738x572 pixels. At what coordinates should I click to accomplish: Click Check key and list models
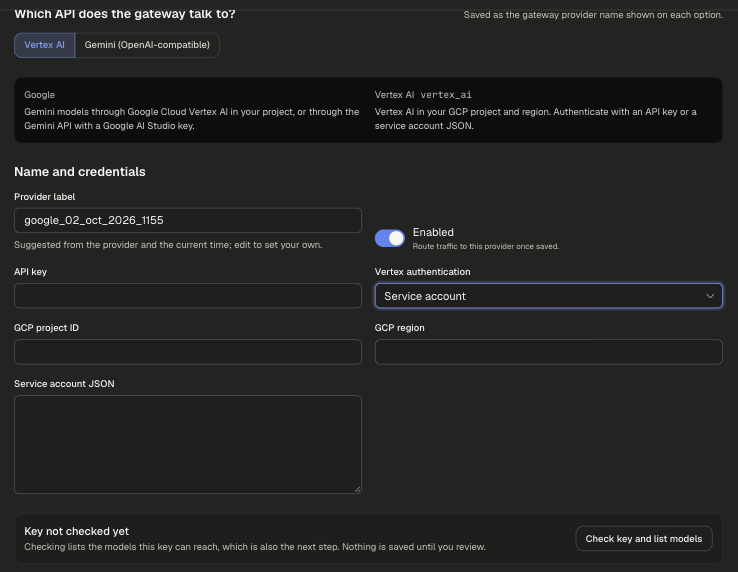tap(643, 539)
